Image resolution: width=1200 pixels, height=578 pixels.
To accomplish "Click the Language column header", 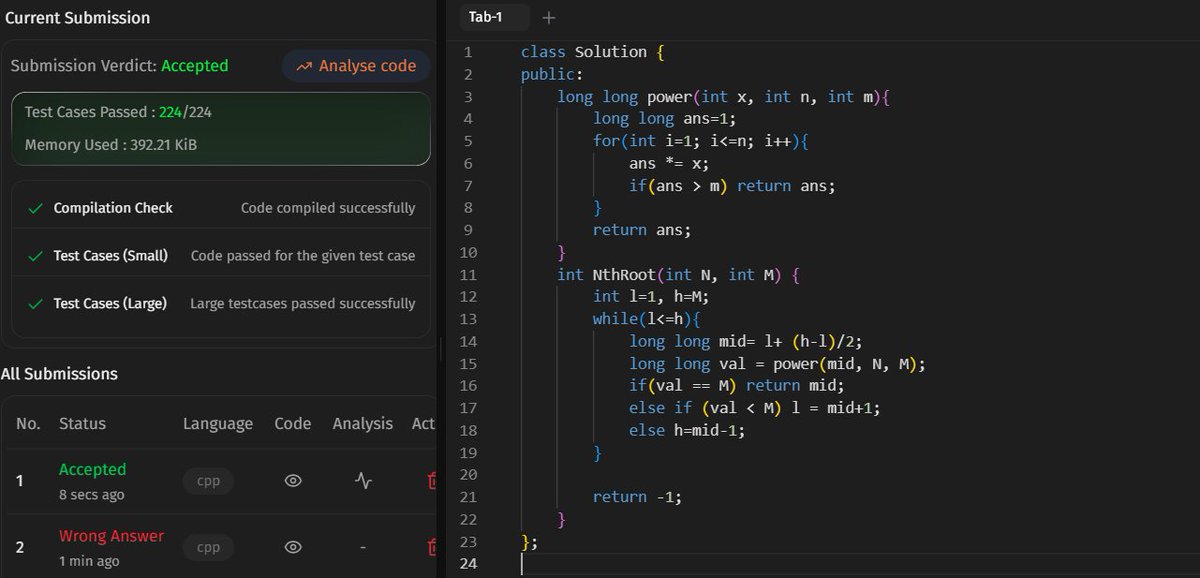I will pyautogui.click(x=218, y=424).
